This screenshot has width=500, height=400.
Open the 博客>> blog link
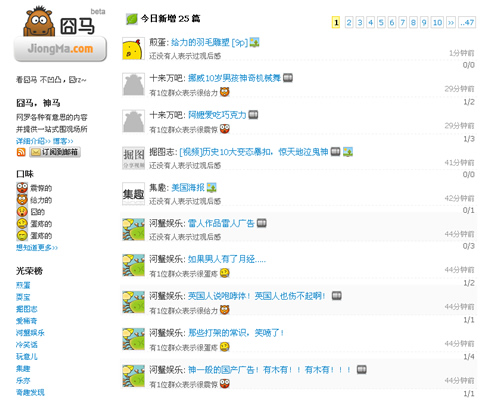(63, 141)
